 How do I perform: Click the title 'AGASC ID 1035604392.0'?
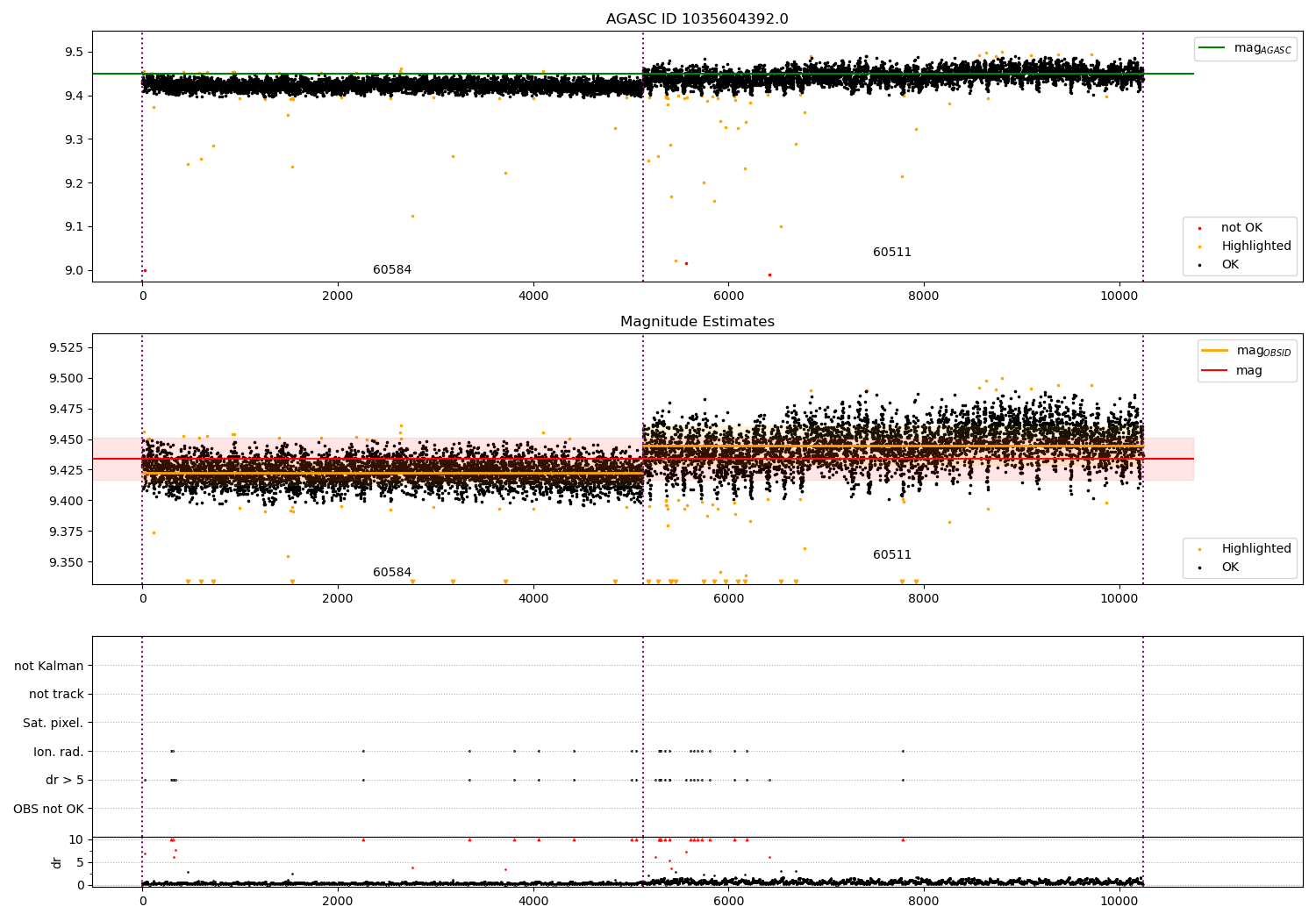697,19
